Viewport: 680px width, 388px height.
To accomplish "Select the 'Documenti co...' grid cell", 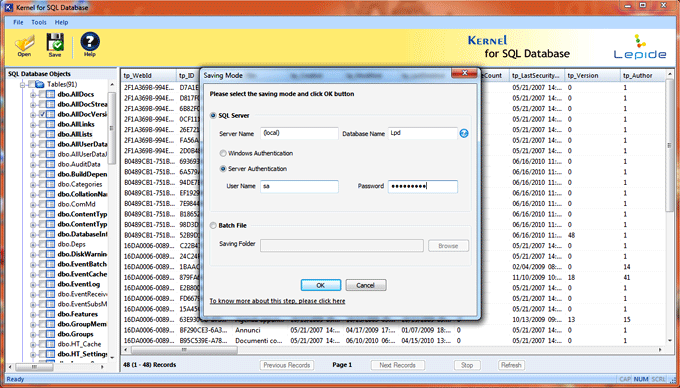I will 260,341.
